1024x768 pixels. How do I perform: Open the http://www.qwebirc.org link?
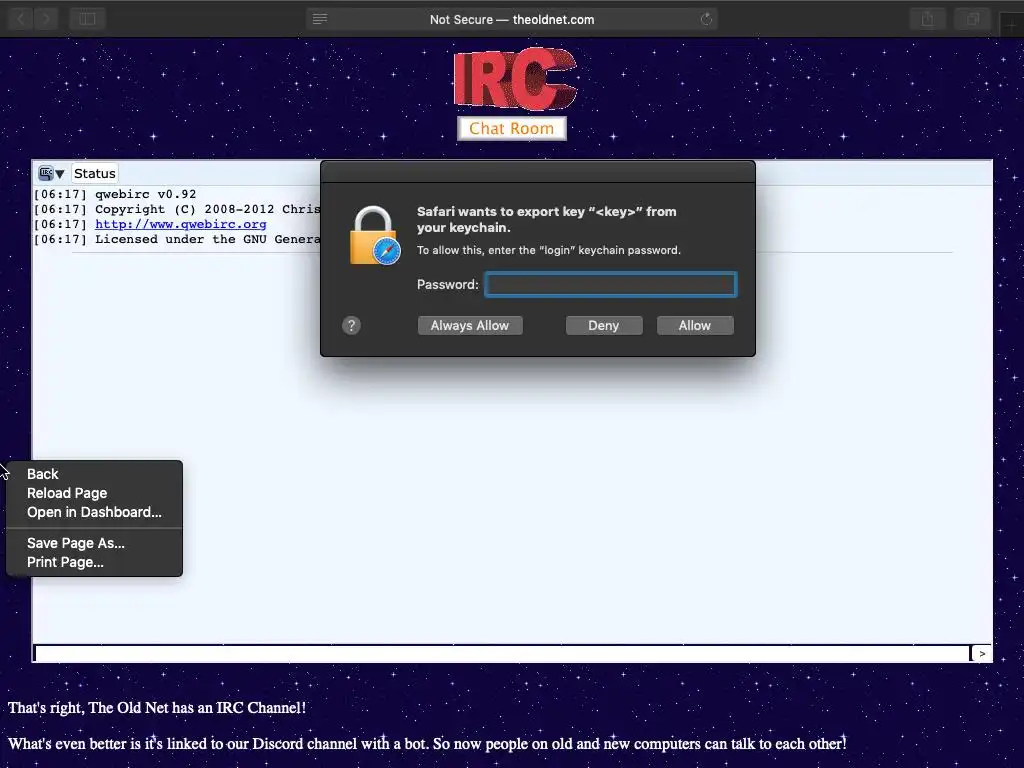point(181,224)
